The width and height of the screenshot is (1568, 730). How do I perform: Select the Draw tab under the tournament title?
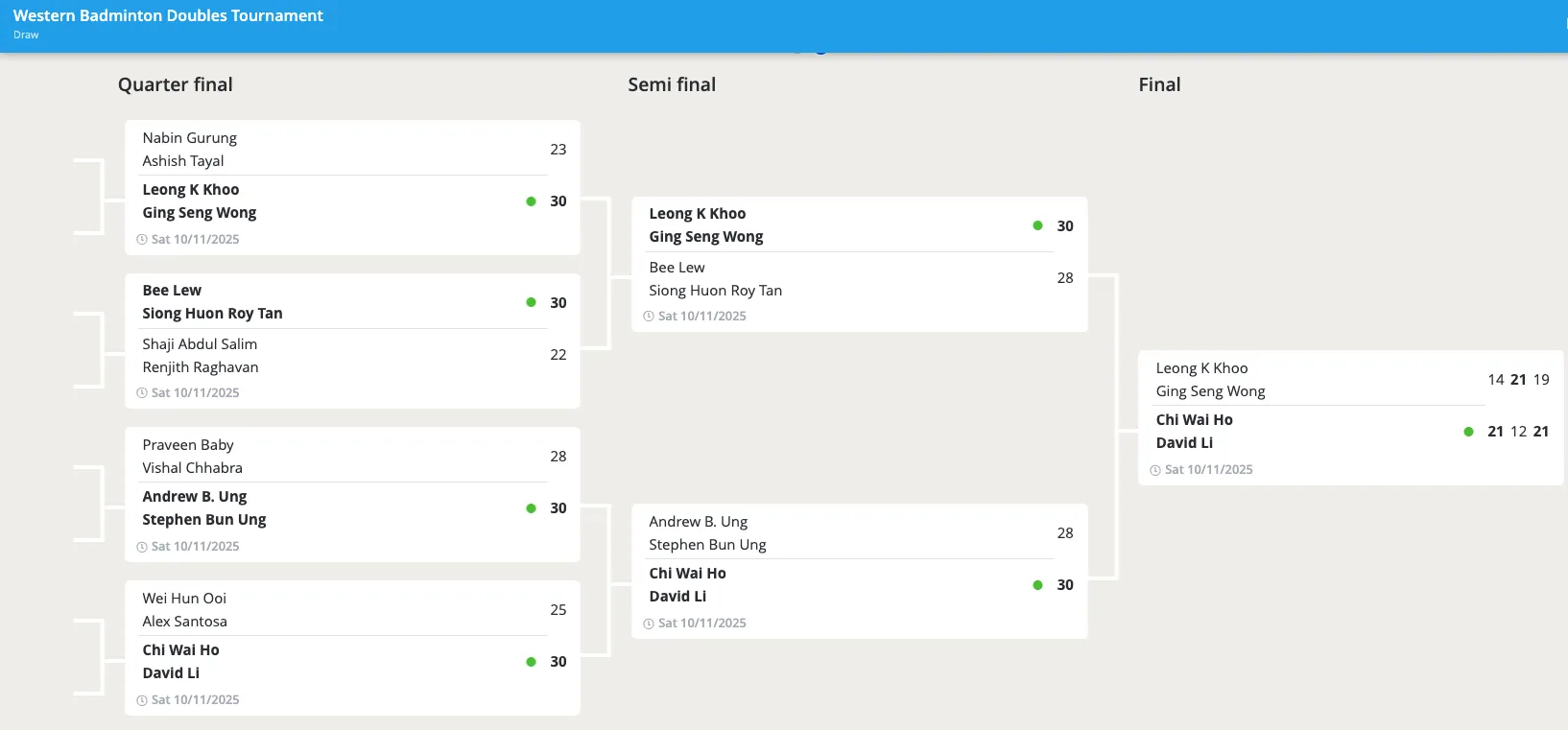25,35
